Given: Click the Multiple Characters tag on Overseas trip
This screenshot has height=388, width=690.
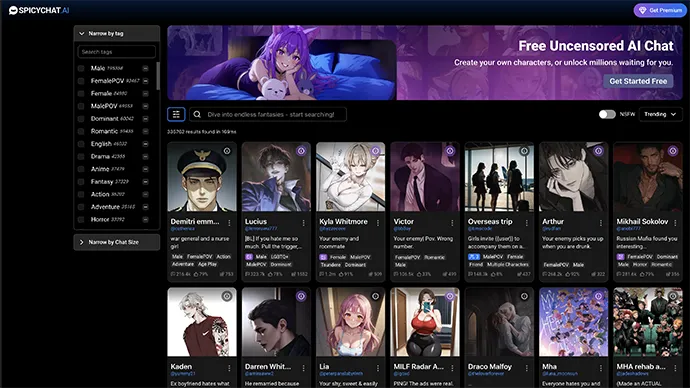Looking at the screenshot, I should tap(508, 264).
